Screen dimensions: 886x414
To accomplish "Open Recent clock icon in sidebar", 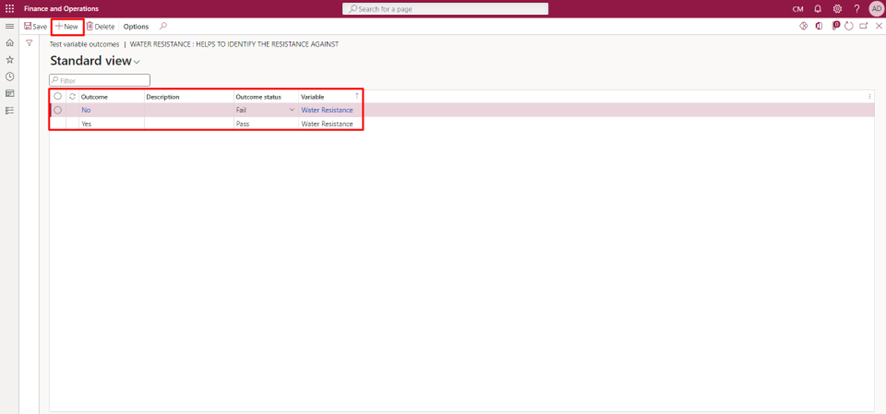I will [10, 76].
